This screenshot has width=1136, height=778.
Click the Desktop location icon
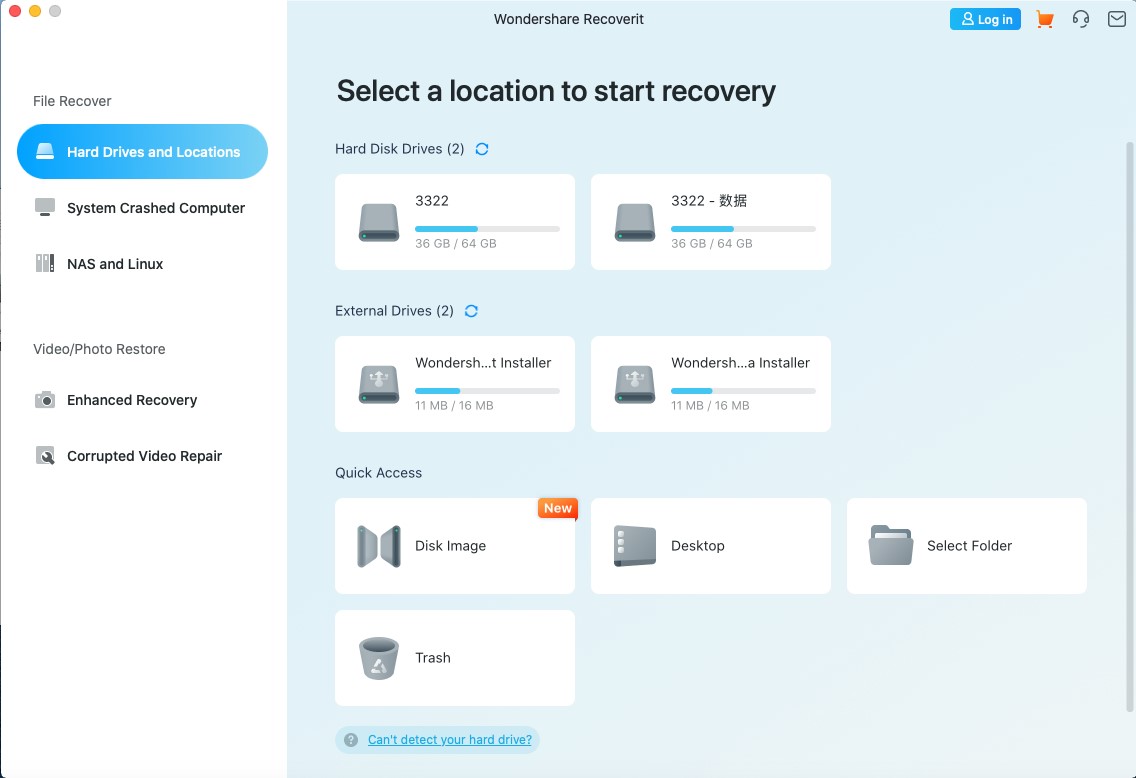(635, 546)
